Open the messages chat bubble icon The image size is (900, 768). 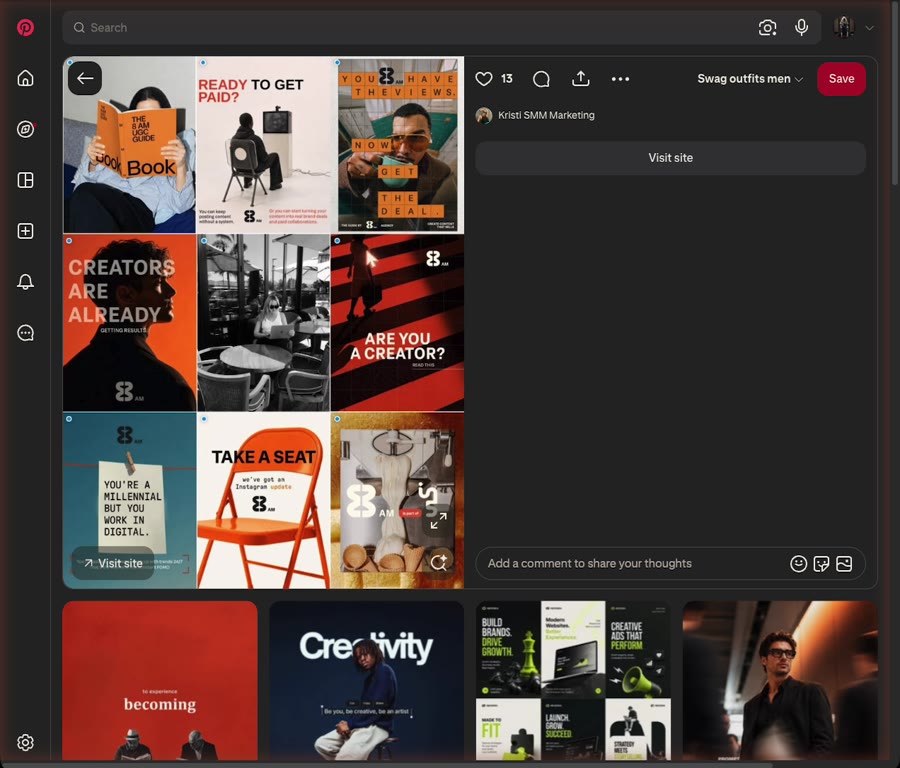[x=25, y=333]
